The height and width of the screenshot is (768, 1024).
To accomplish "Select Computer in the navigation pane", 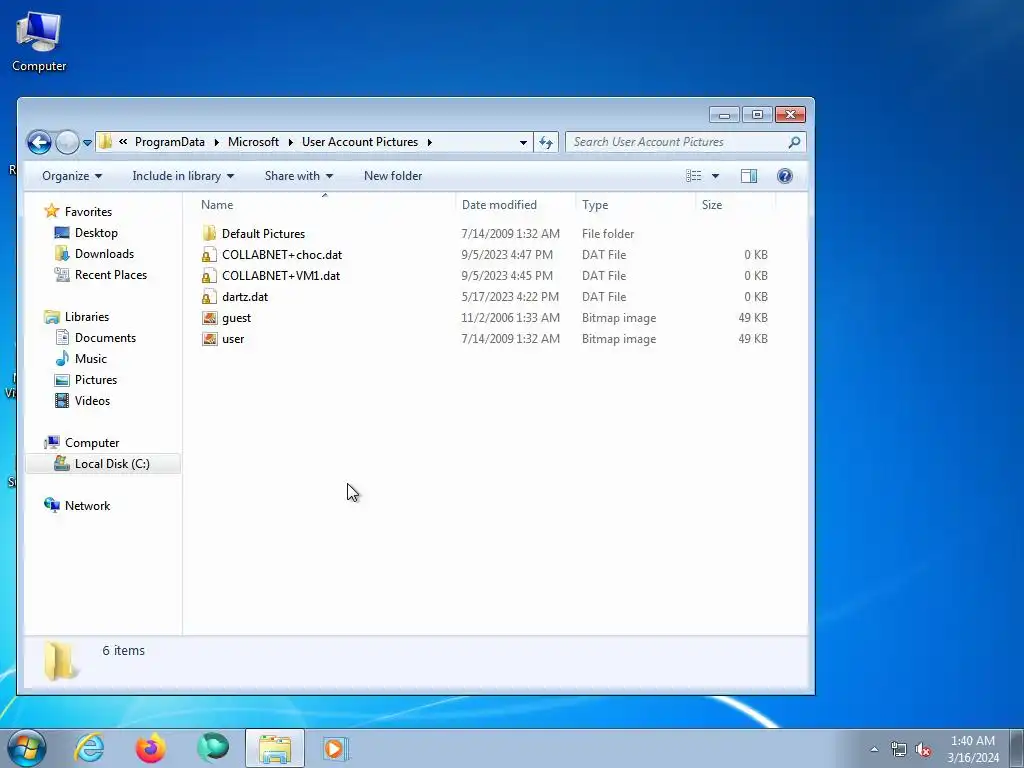I will click(x=91, y=443).
